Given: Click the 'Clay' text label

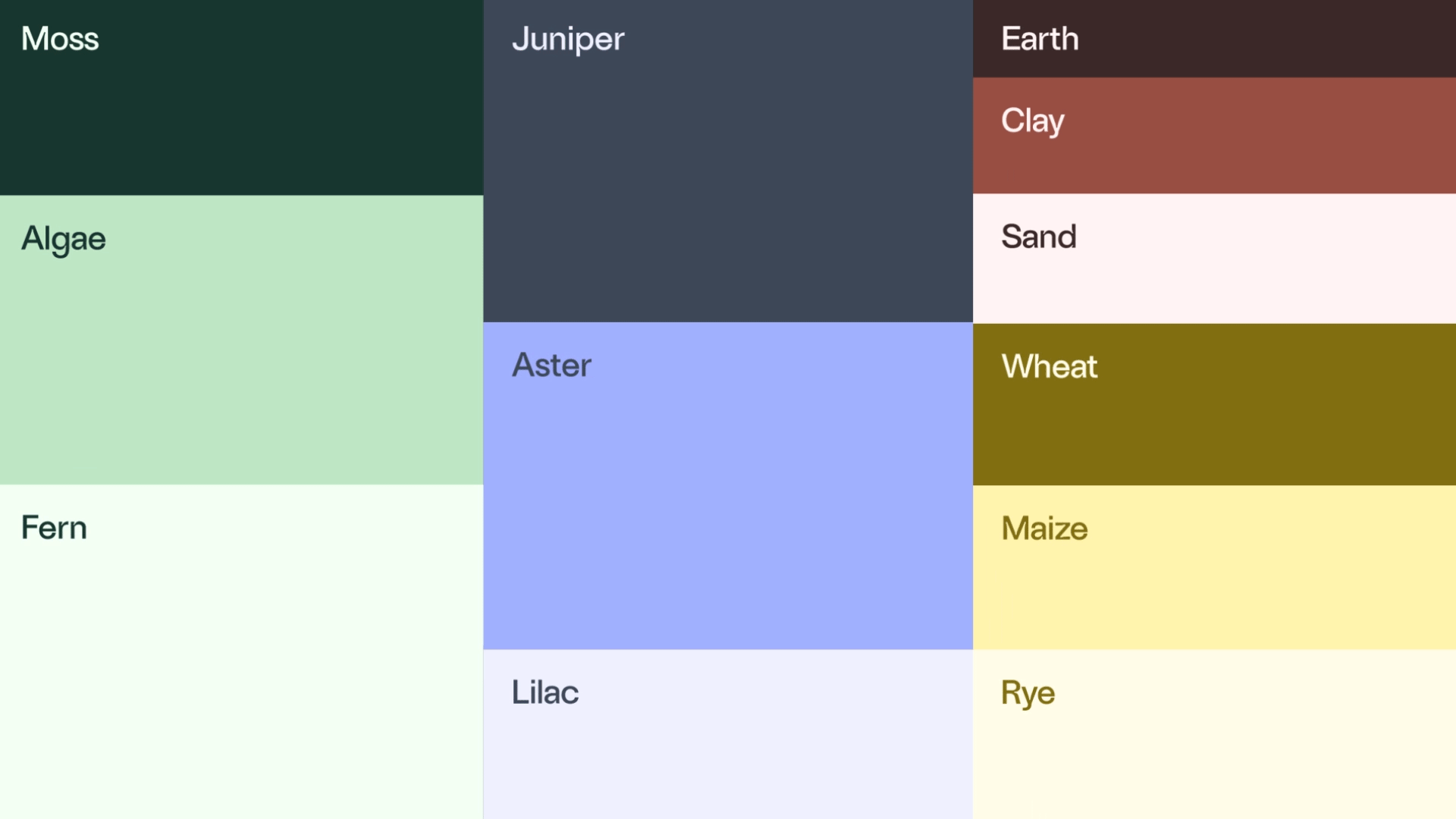Looking at the screenshot, I should (x=1033, y=122).
